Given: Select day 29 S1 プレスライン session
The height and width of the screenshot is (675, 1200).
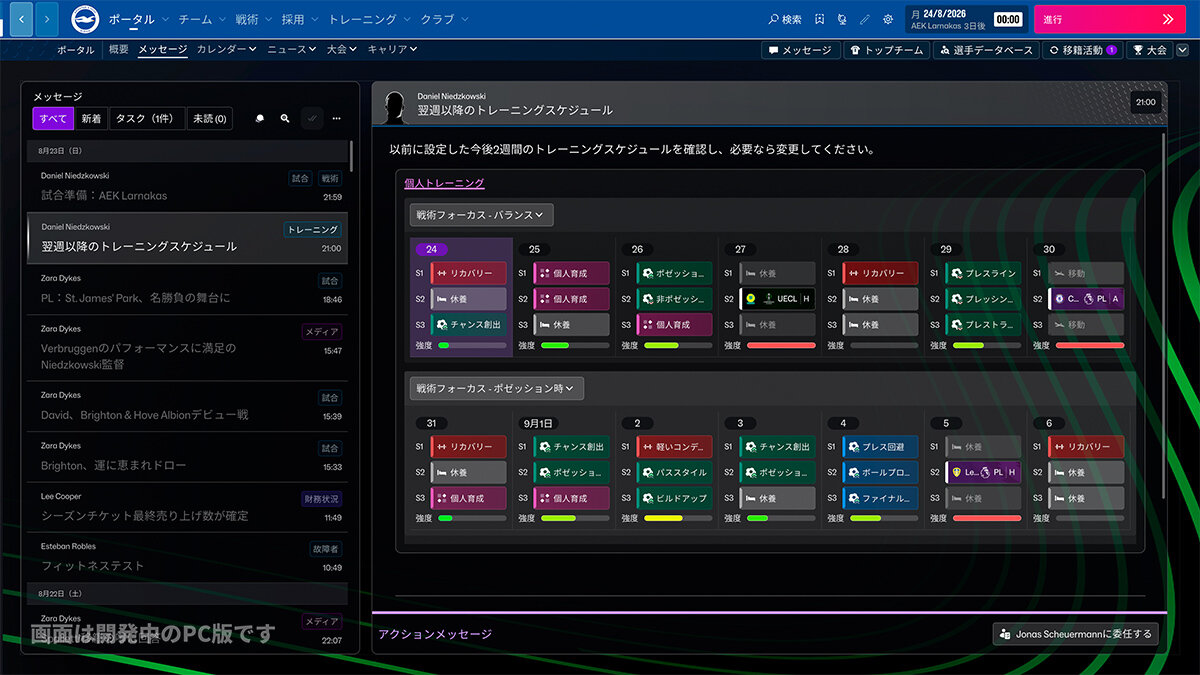Looking at the screenshot, I should (x=984, y=273).
